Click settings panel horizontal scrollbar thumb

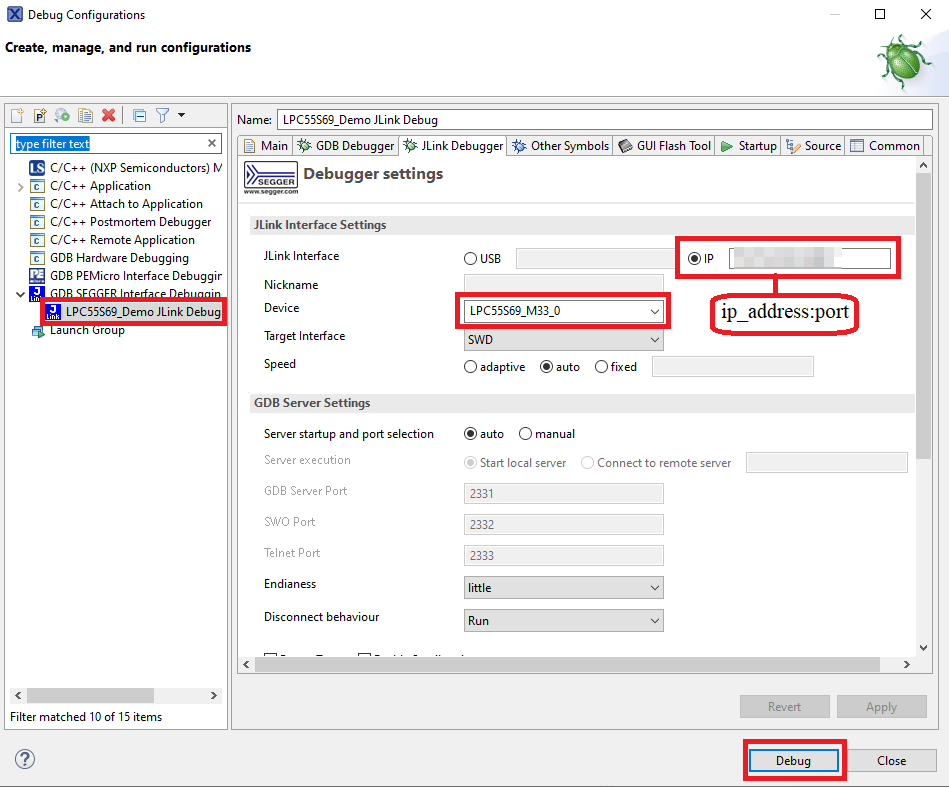click(x=567, y=665)
